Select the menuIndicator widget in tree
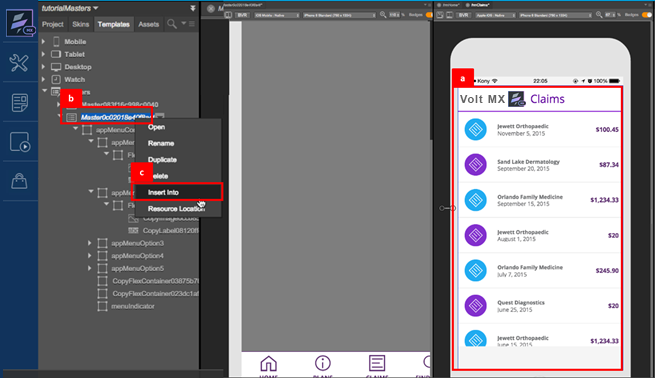 pyautogui.click(x=132, y=306)
